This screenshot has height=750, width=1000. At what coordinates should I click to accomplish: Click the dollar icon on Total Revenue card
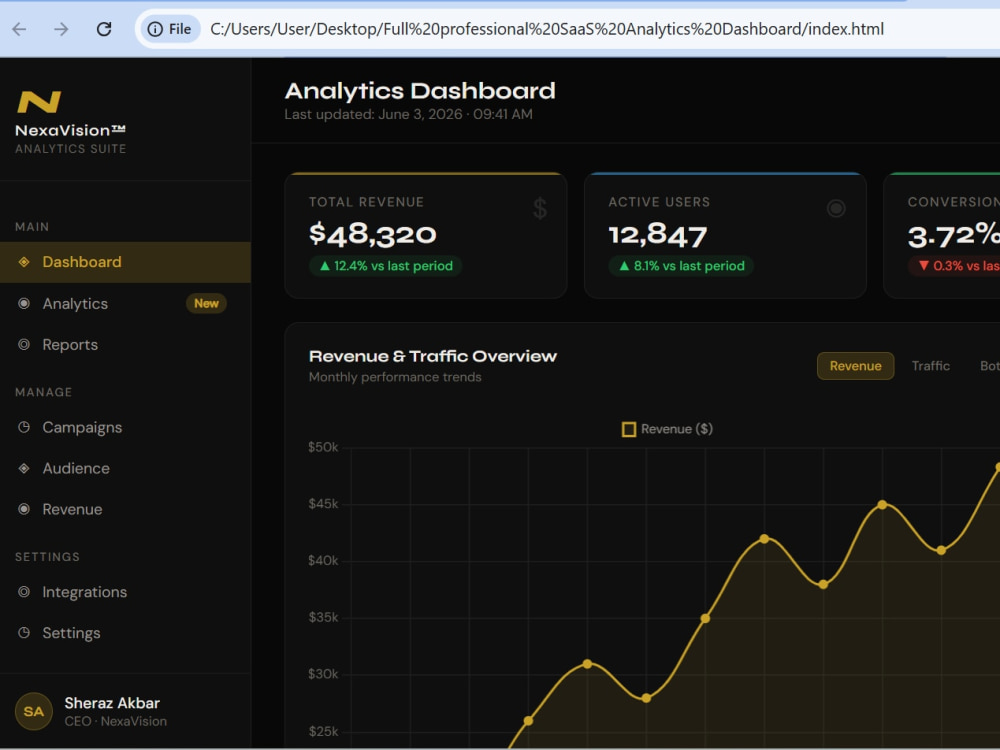point(540,209)
